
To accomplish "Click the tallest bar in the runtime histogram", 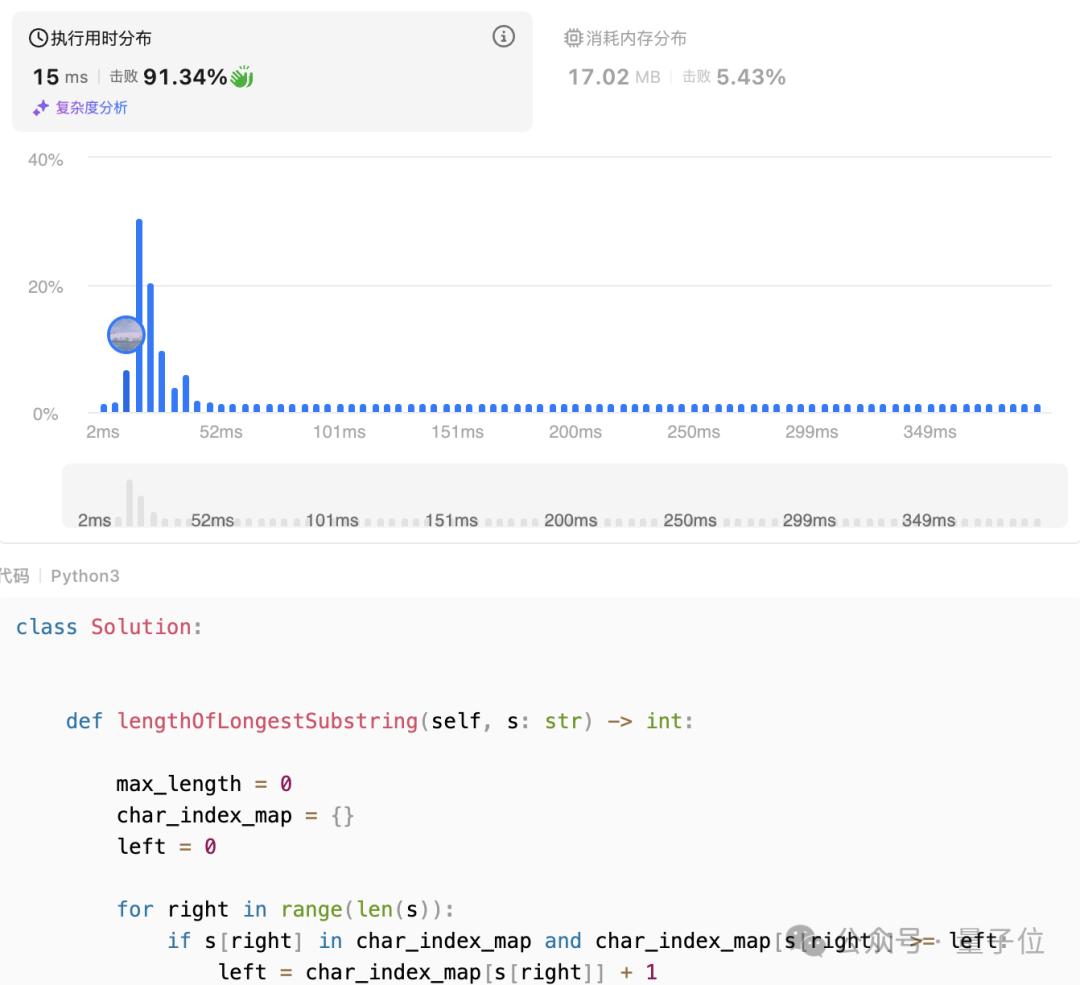I will point(139,315).
